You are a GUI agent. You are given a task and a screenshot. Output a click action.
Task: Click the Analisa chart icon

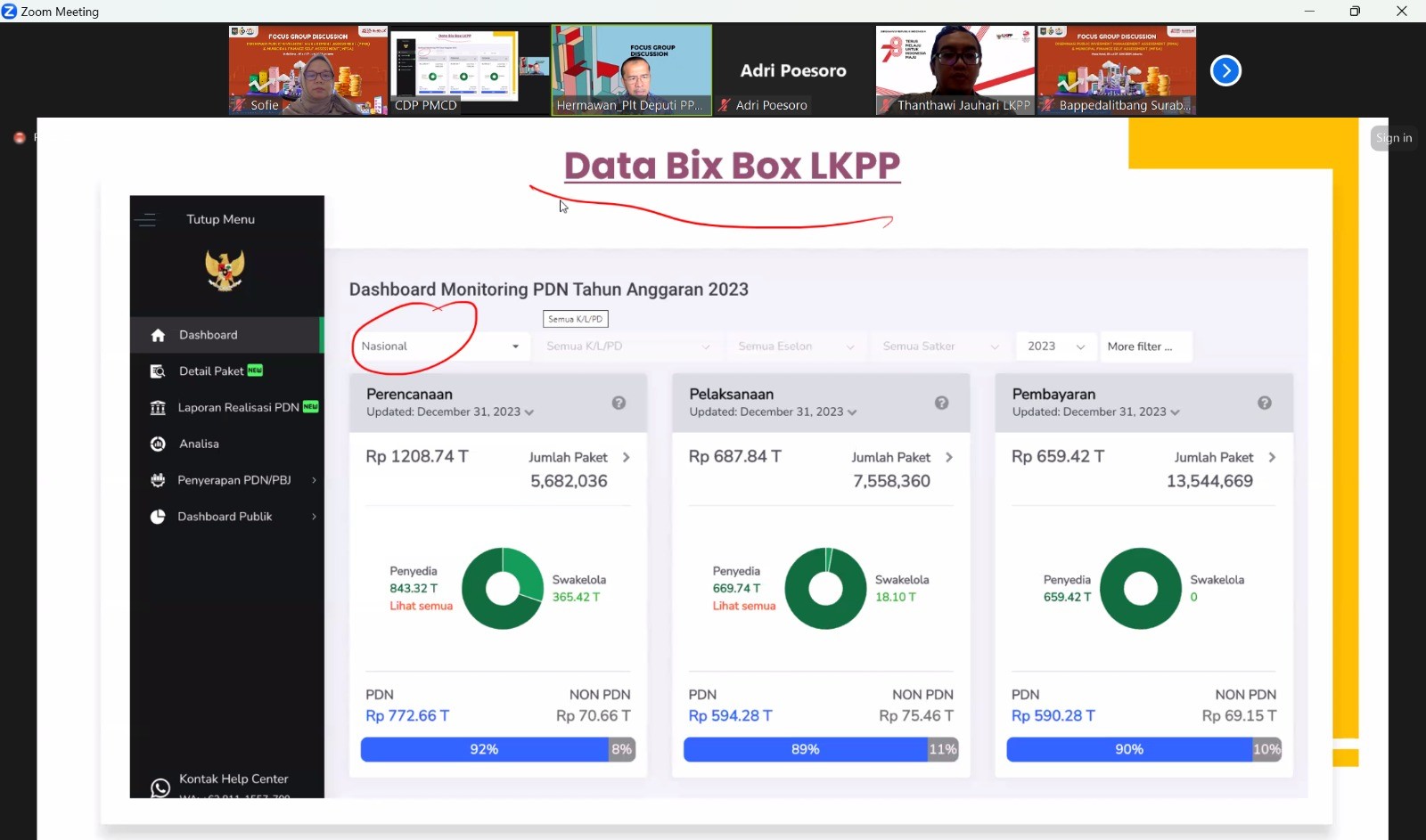point(158,444)
